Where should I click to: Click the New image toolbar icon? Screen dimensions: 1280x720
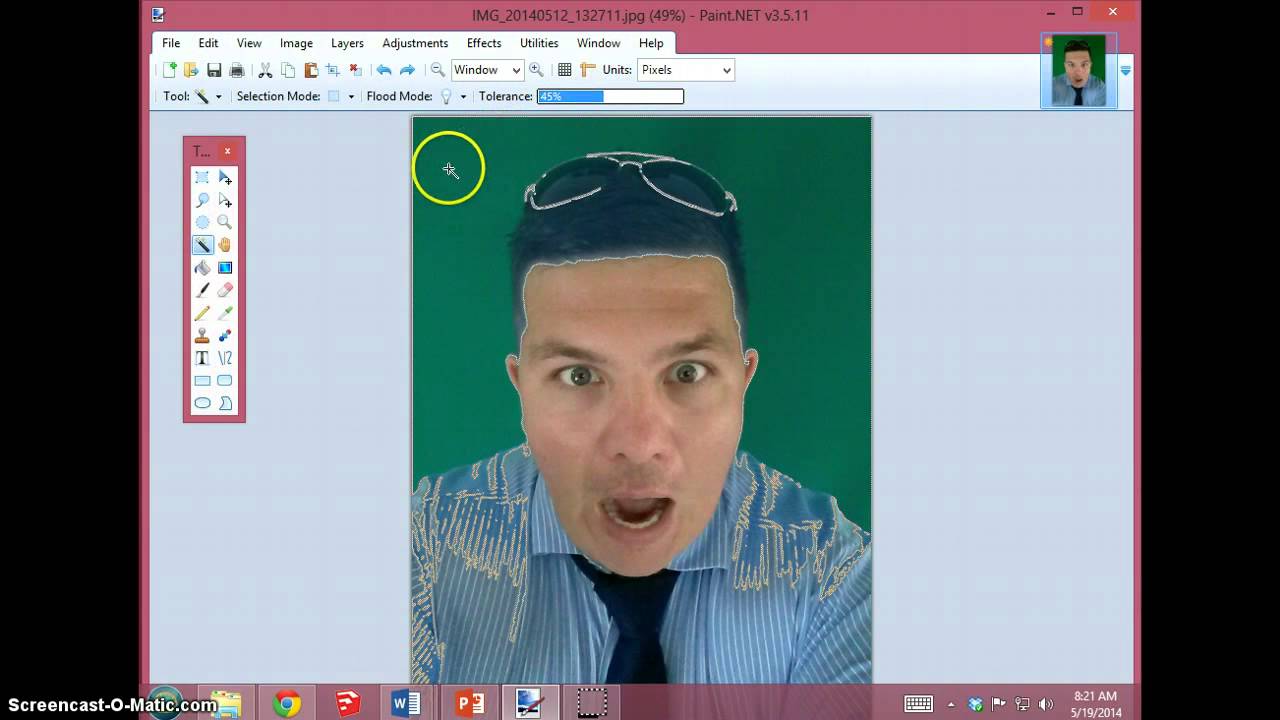pyautogui.click(x=170, y=70)
